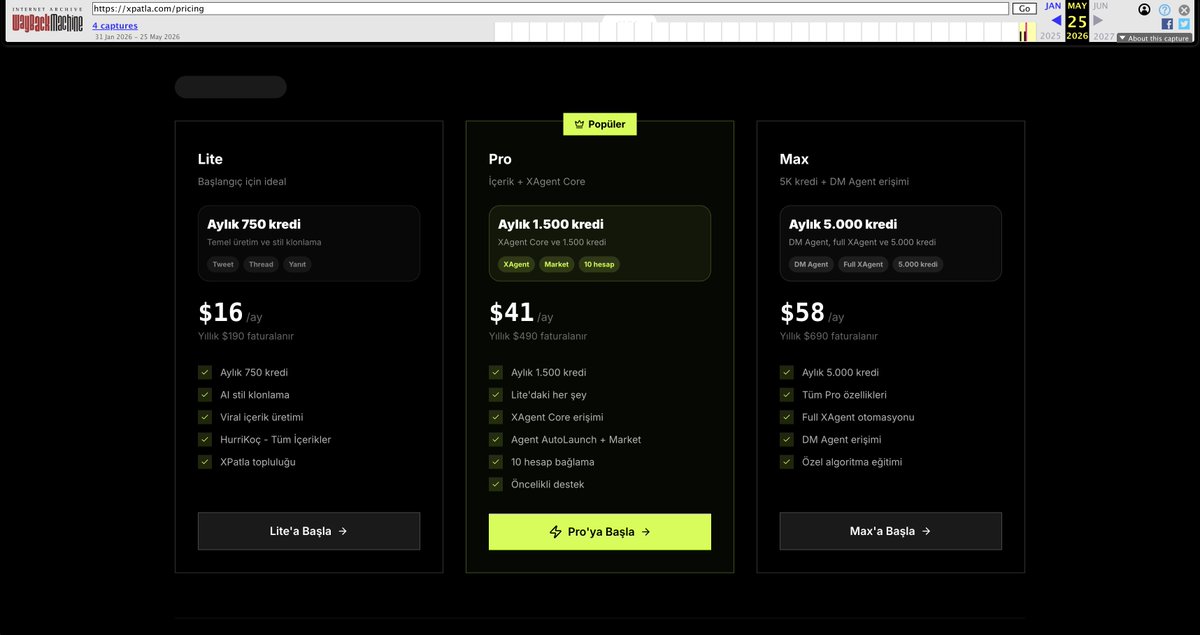Viewport: 1200px width, 635px height.
Task: Click 'Yıllık $190 faturalanır' text
Action: click(246, 336)
